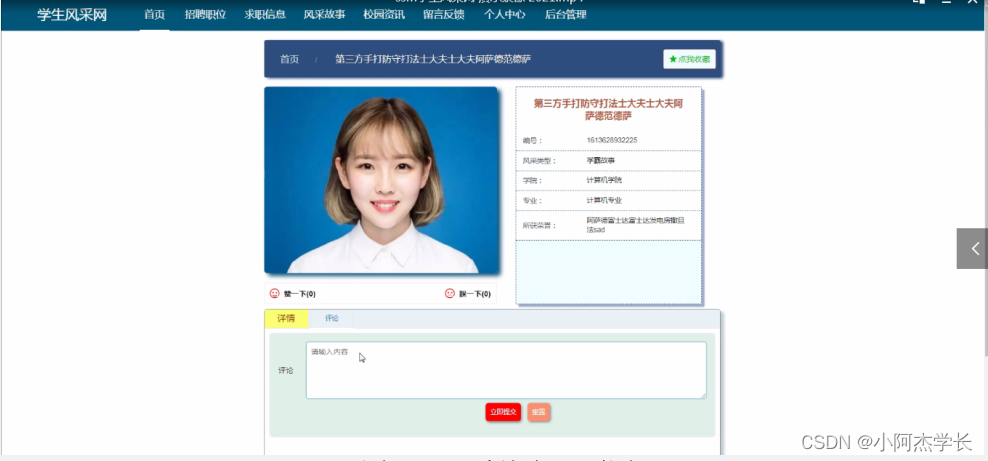Switch to the 详情 tab
The width and height of the screenshot is (988, 461).
(x=286, y=319)
